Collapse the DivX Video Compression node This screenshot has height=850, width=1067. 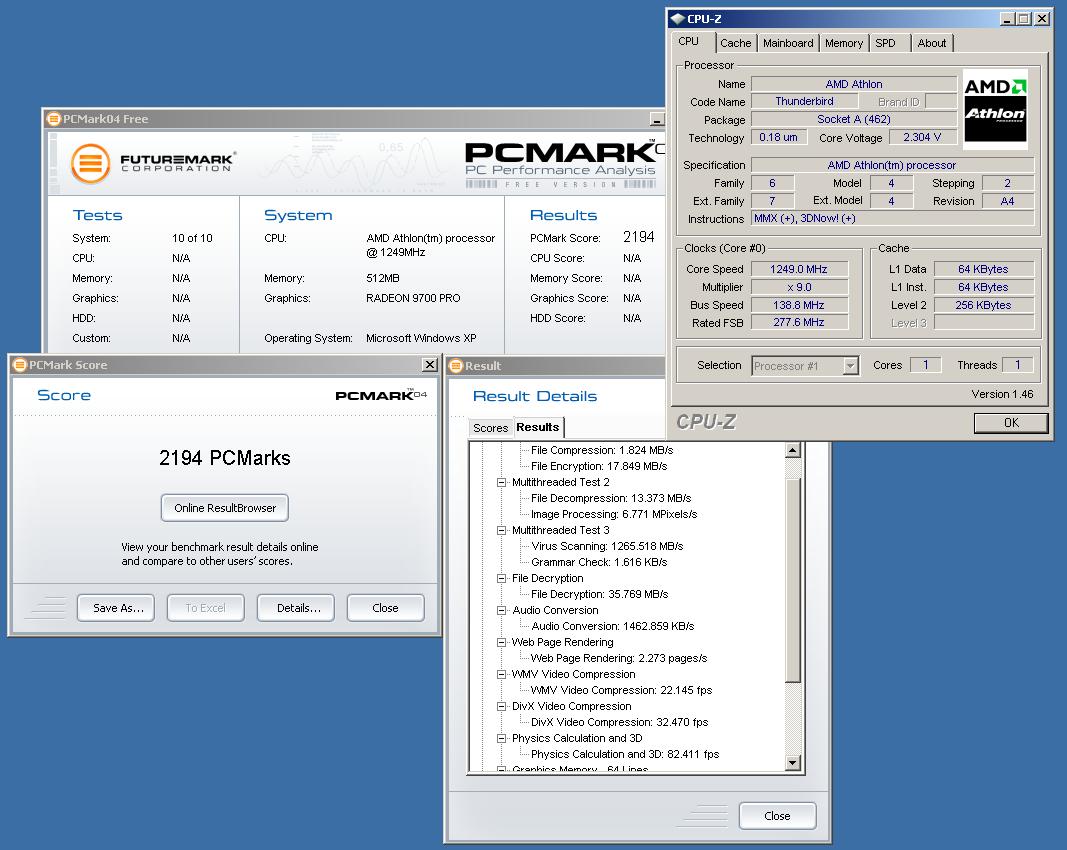coord(502,706)
